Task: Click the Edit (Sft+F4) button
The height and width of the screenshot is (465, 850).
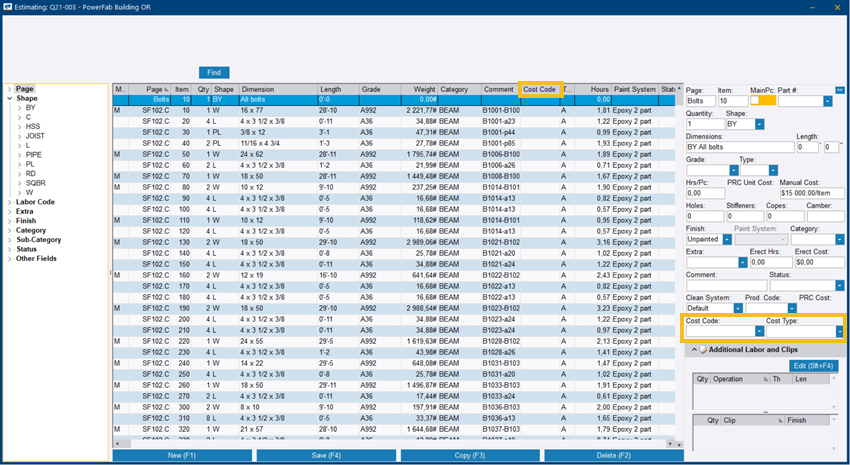Action: click(x=814, y=366)
